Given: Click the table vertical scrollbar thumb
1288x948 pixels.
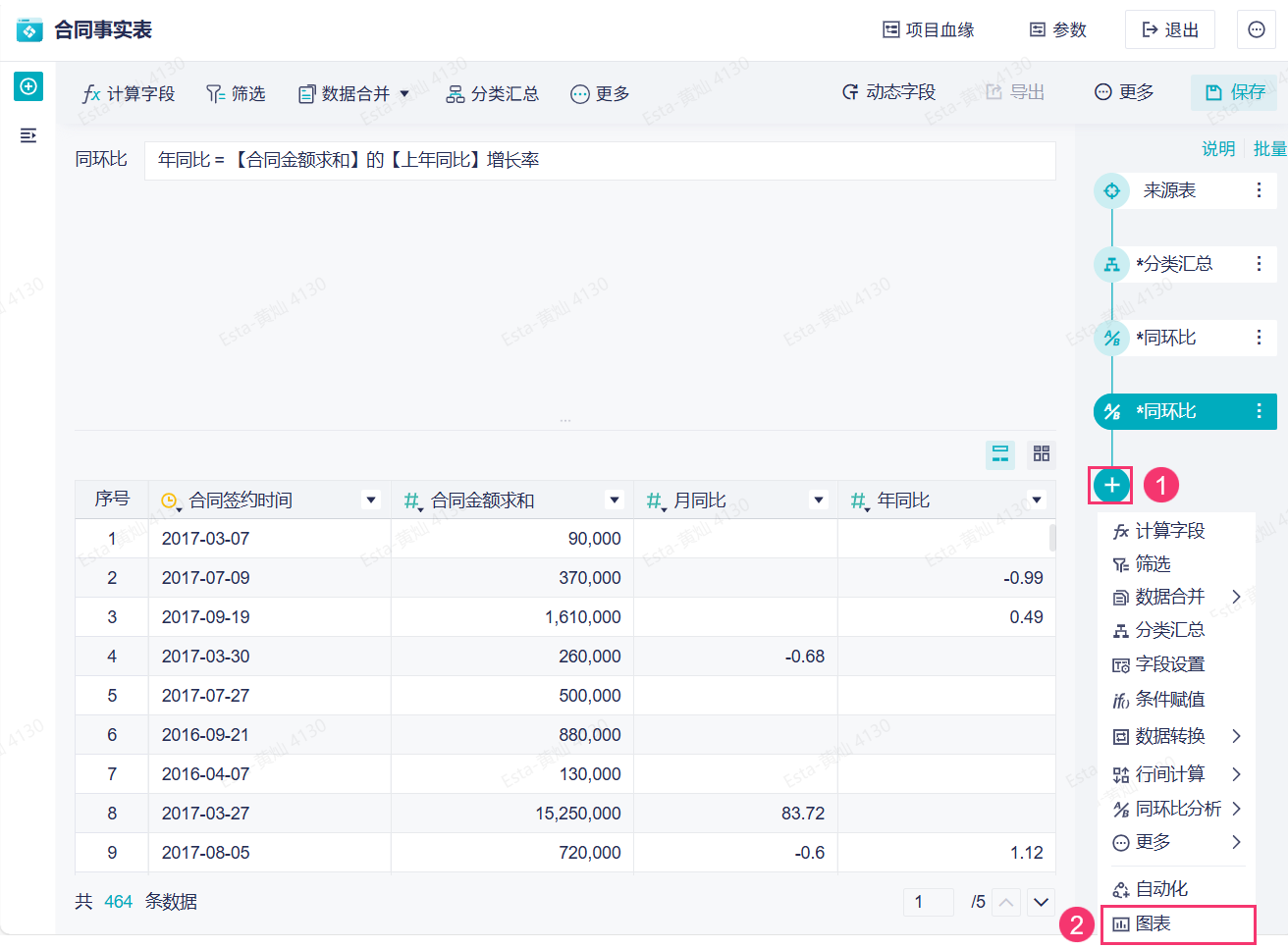Looking at the screenshot, I should click(x=1052, y=538).
